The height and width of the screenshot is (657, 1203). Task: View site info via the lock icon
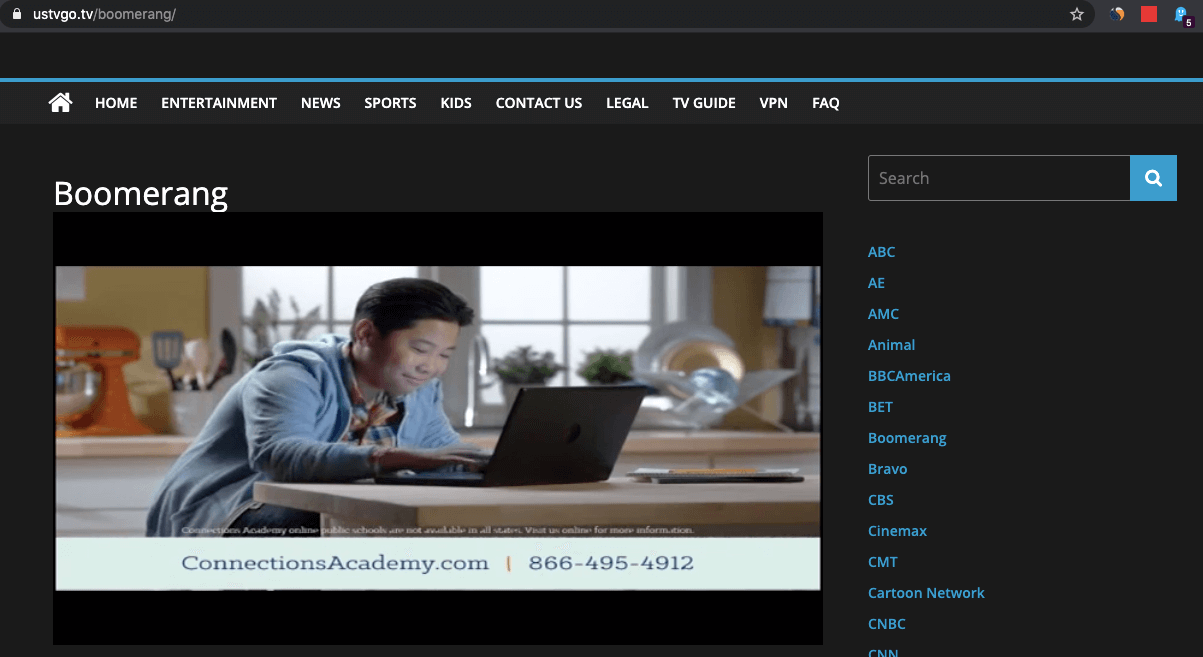[x=16, y=15]
